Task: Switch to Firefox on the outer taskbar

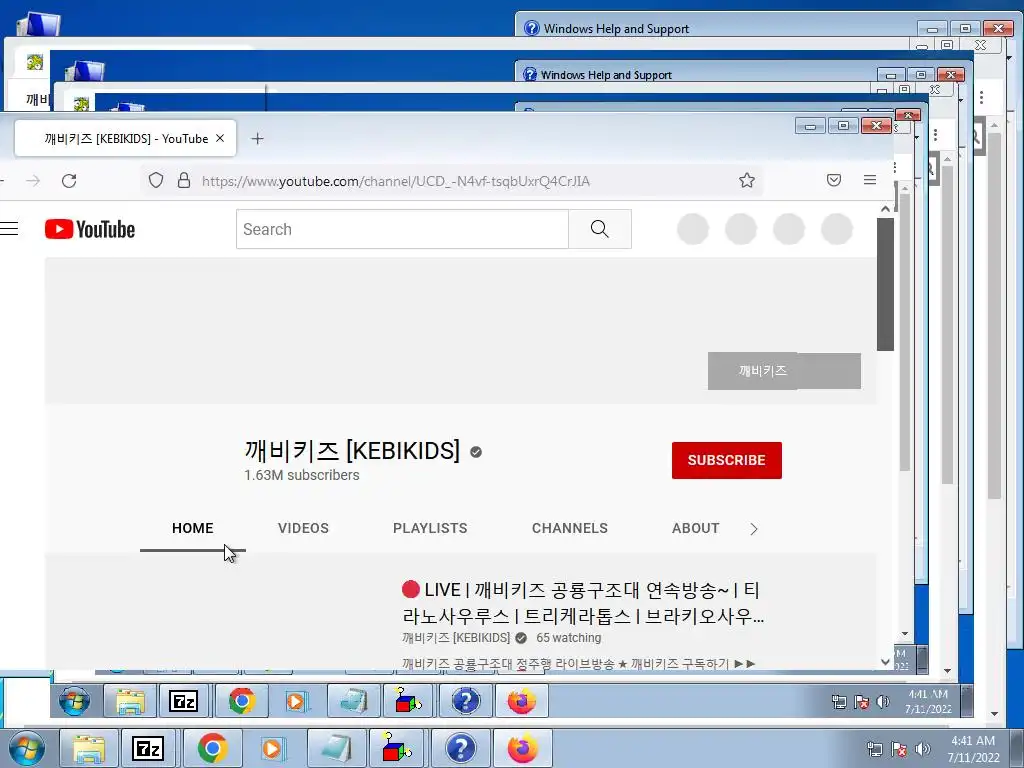Action: pyautogui.click(x=522, y=748)
